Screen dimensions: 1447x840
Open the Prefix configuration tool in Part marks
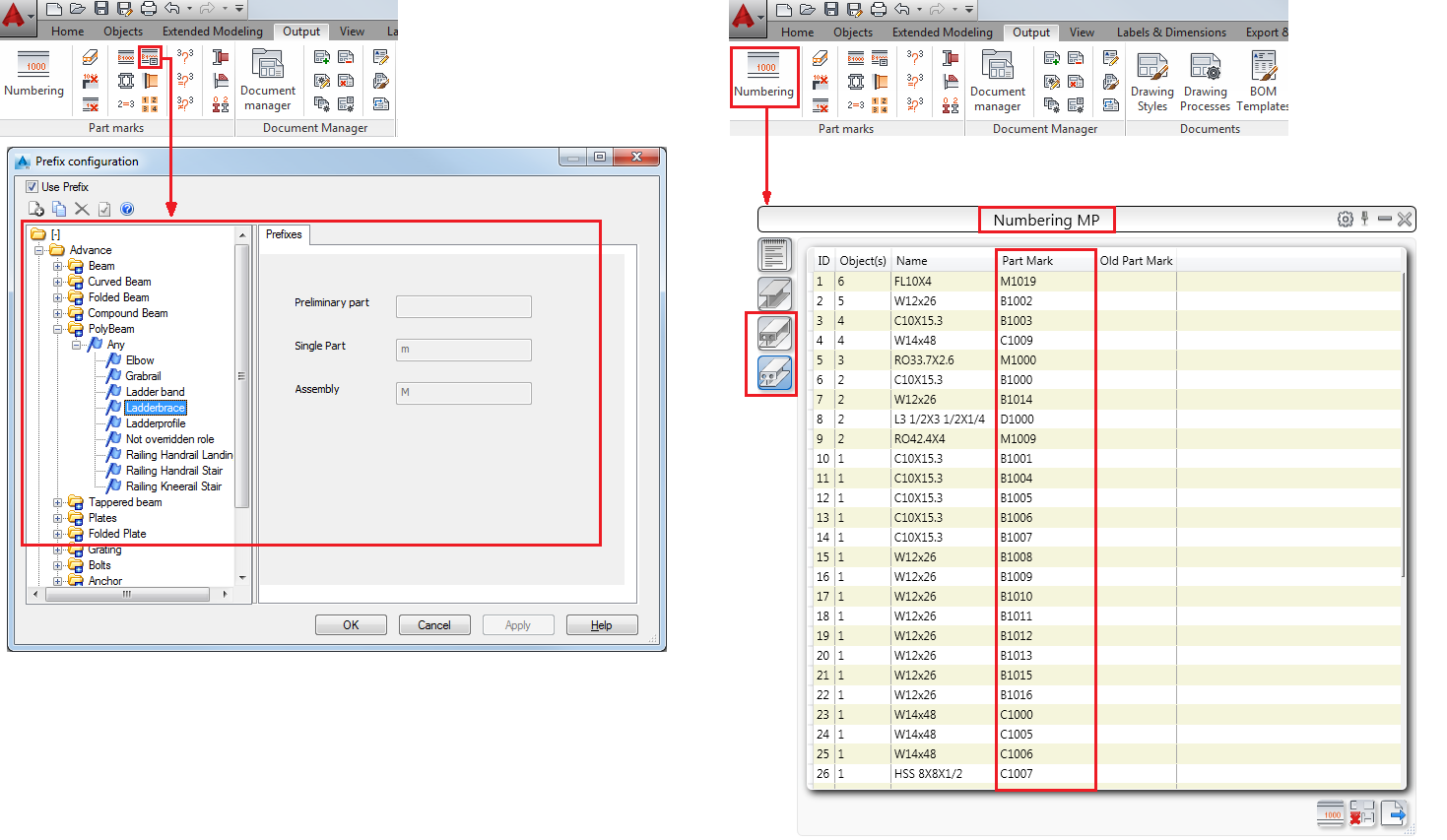[150, 57]
